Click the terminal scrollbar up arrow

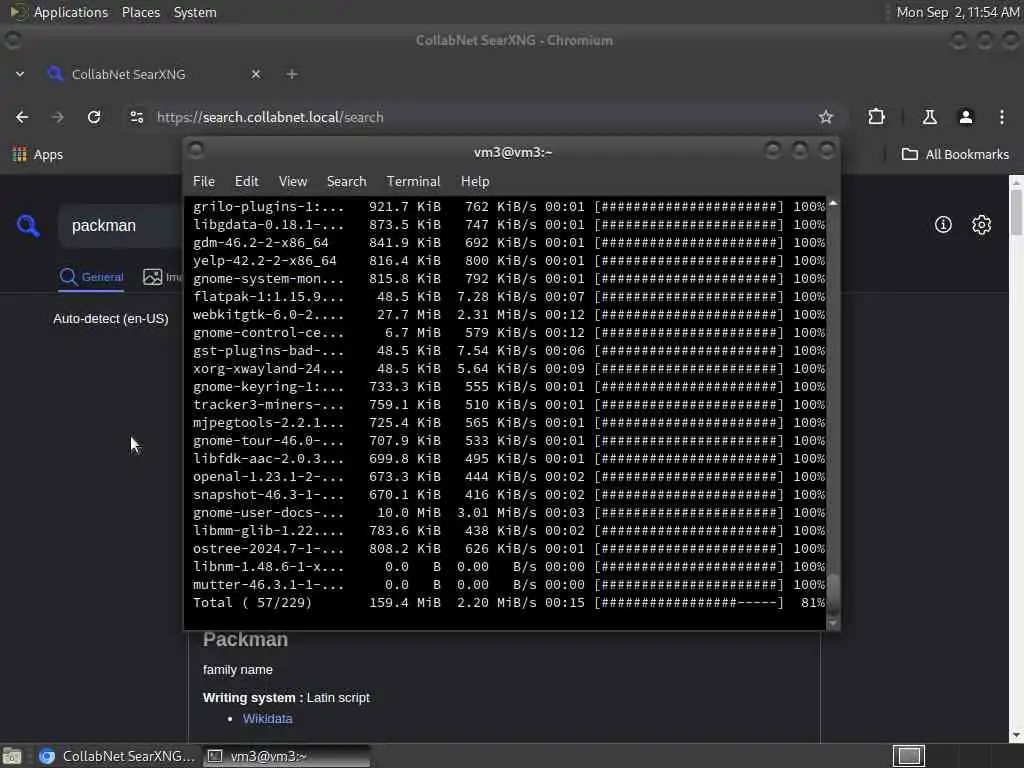pos(833,204)
